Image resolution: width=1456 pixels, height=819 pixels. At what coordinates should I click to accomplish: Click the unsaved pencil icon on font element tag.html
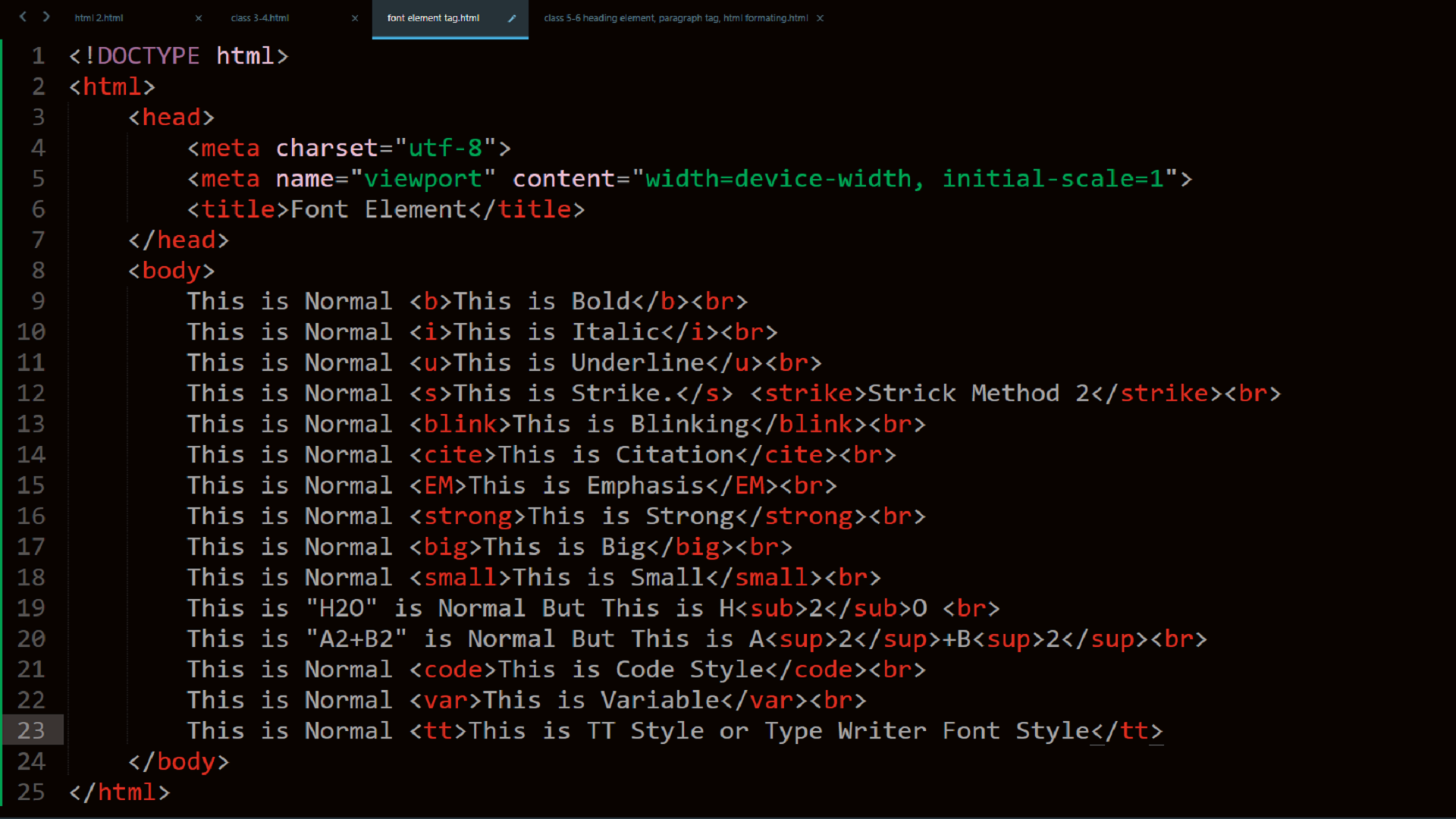coord(512,18)
